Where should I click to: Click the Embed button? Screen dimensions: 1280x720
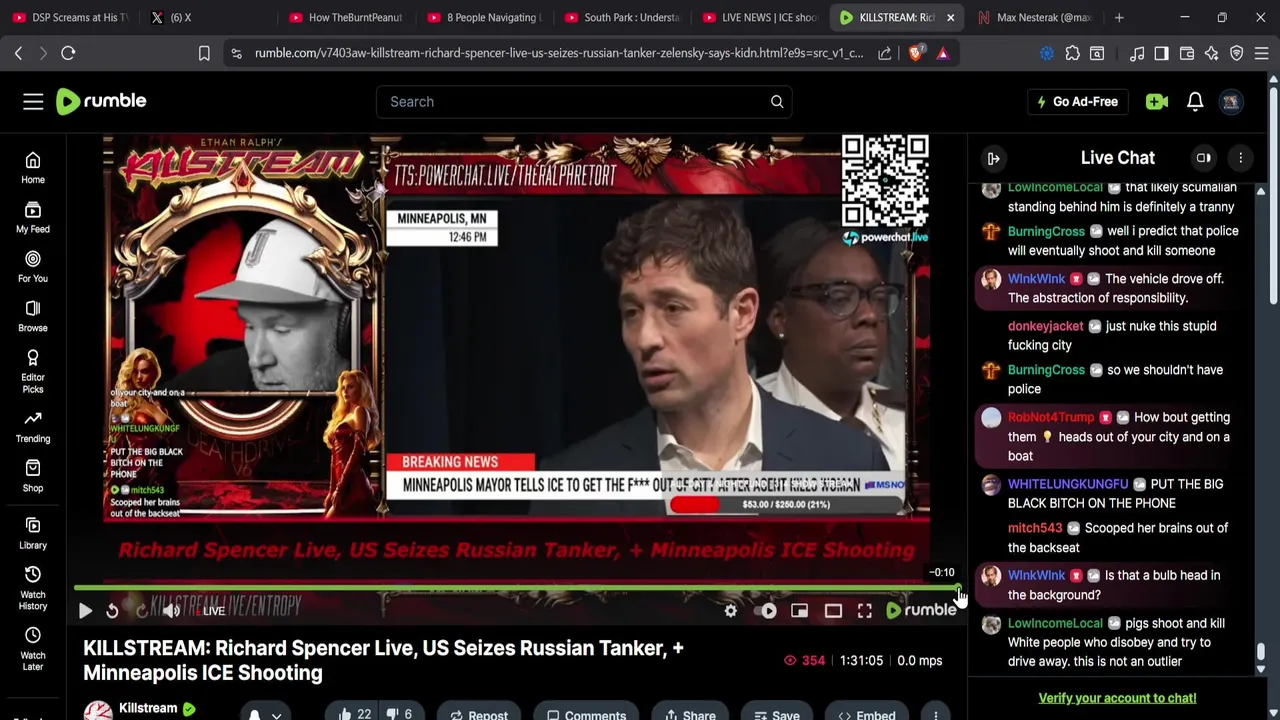867,714
